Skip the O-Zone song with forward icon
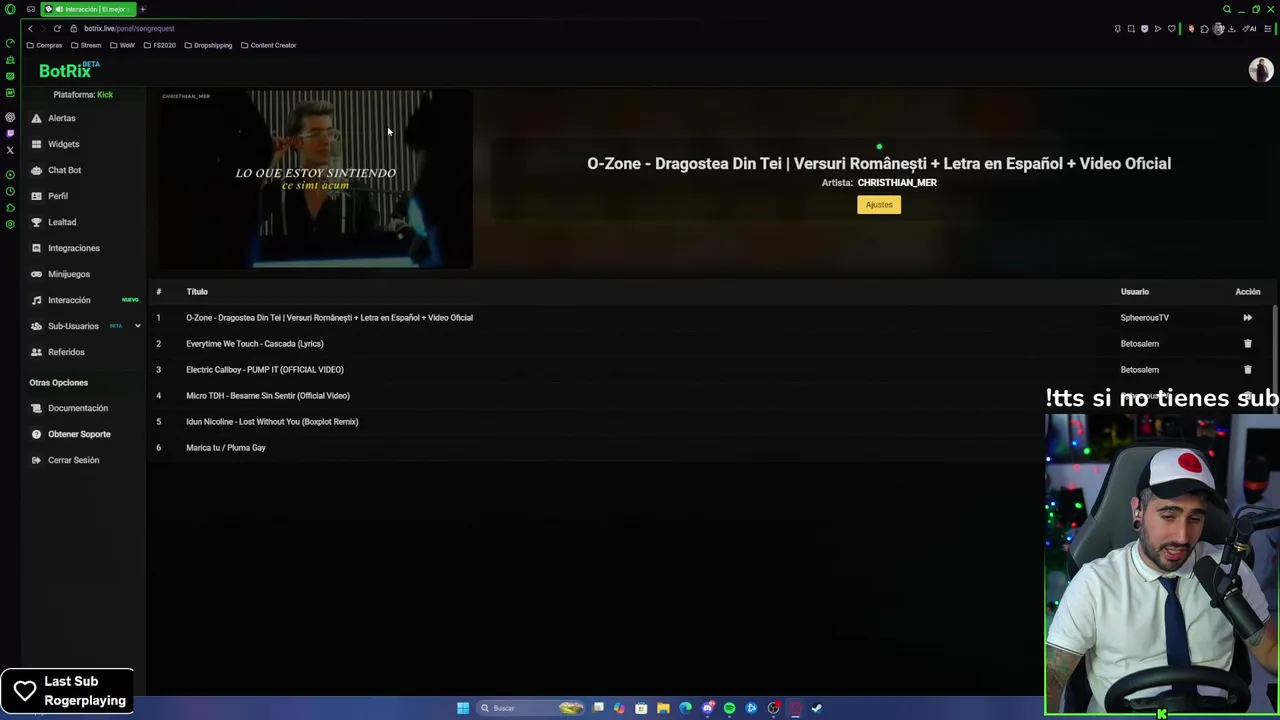Viewport: 1280px width, 720px height. pyautogui.click(x=1247, y=318)
